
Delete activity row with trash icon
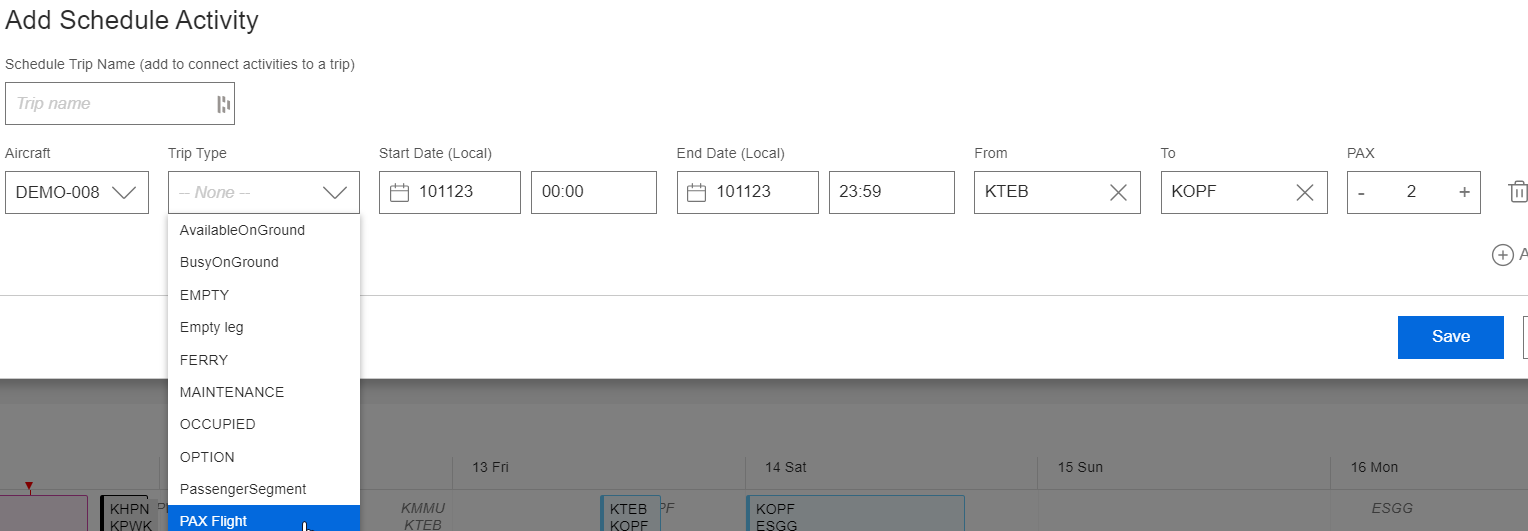[1518, 192]
